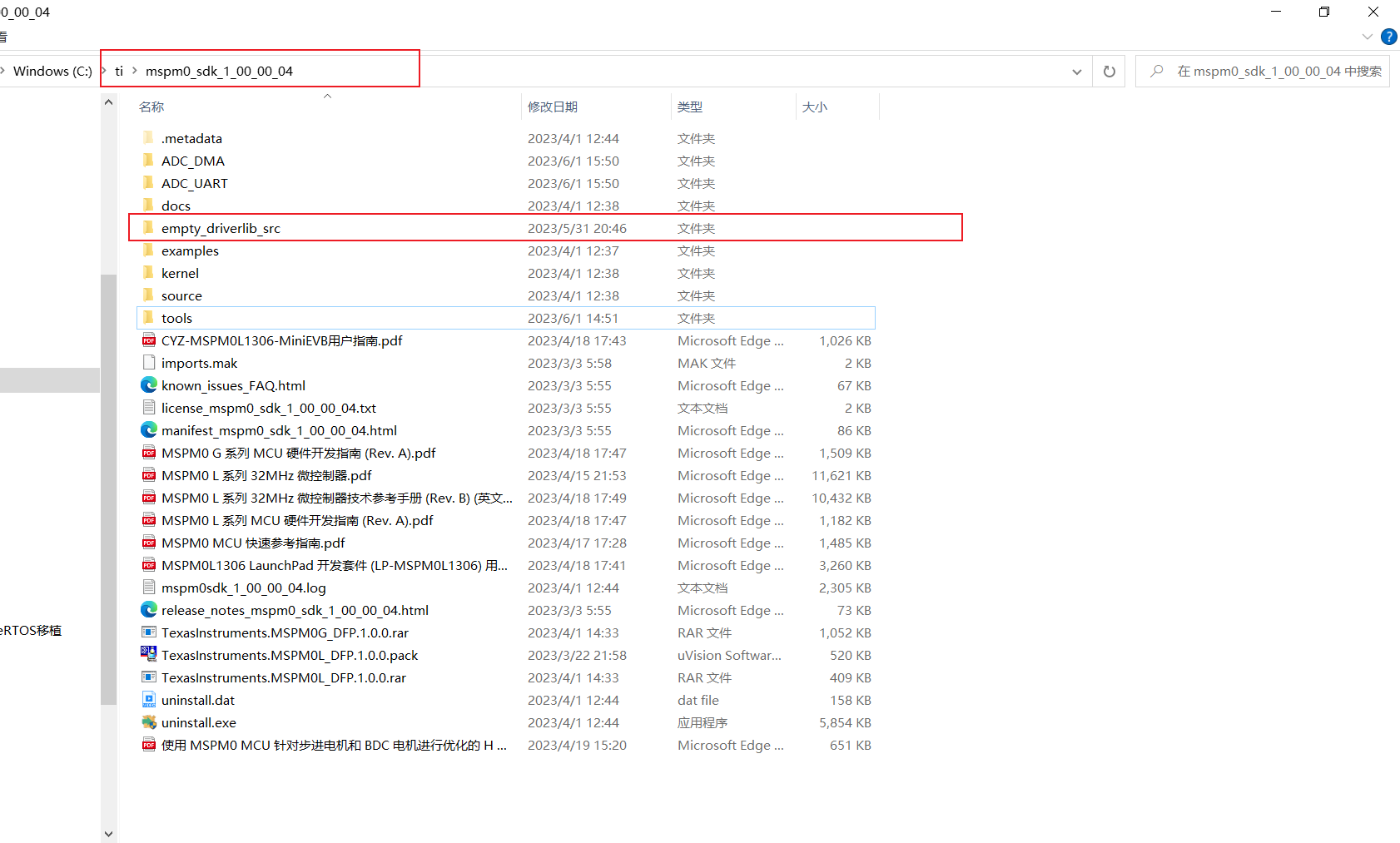Click the search magnifier icon
Screen dimensions: 1400x843
[1157, 71]
